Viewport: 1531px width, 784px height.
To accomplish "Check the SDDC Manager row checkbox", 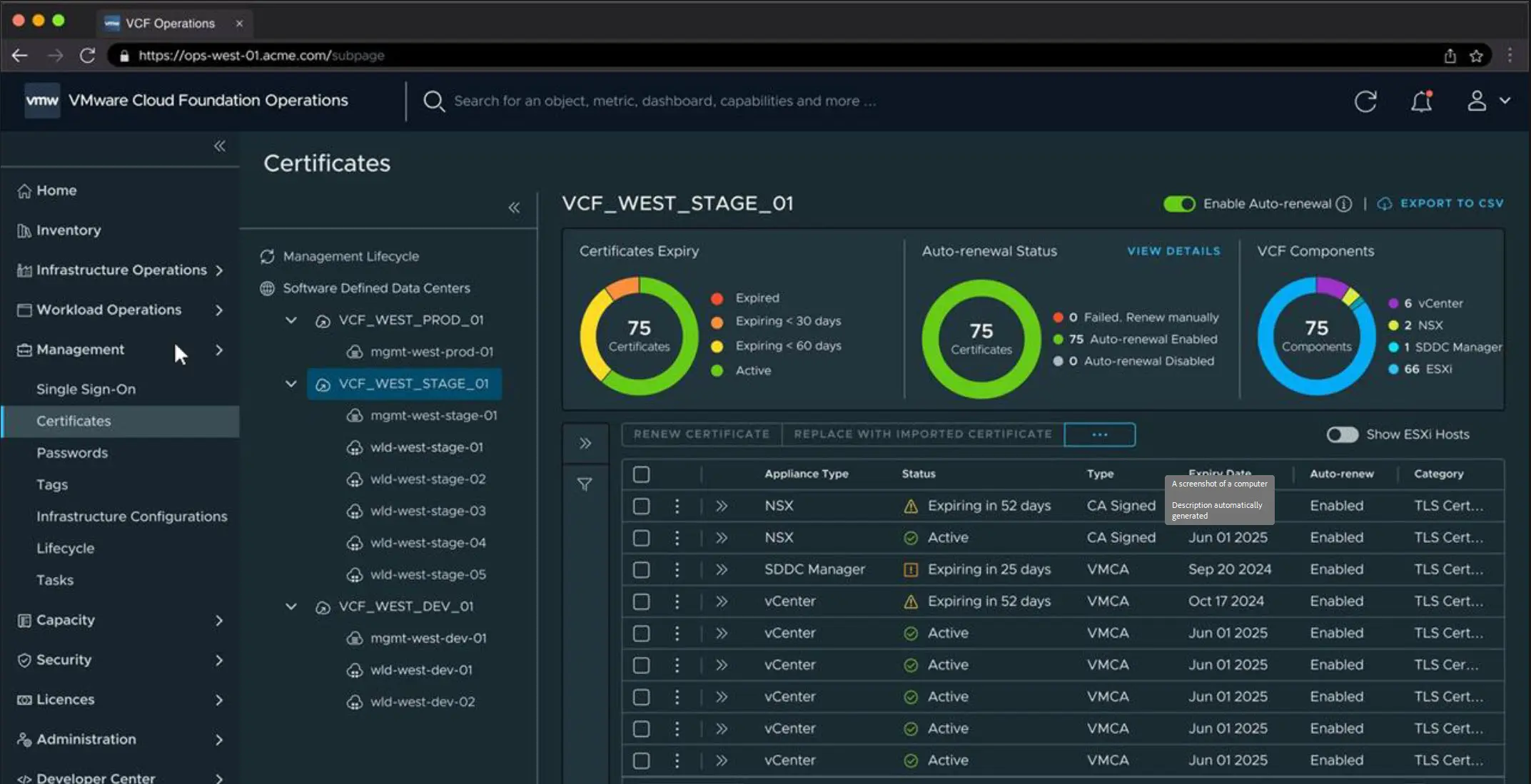I will click(641, 569).
